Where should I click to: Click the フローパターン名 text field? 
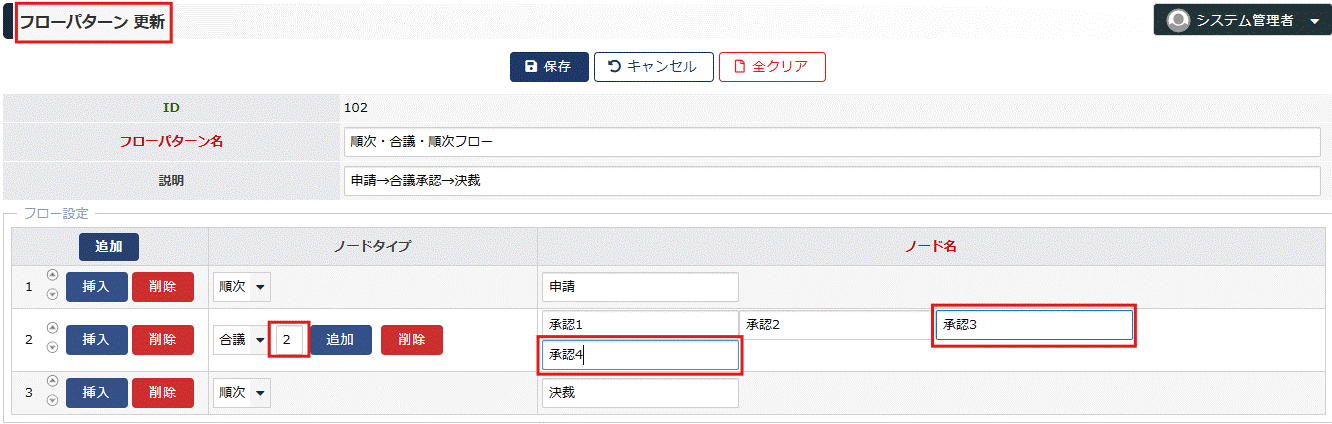[x=832, y=142]
